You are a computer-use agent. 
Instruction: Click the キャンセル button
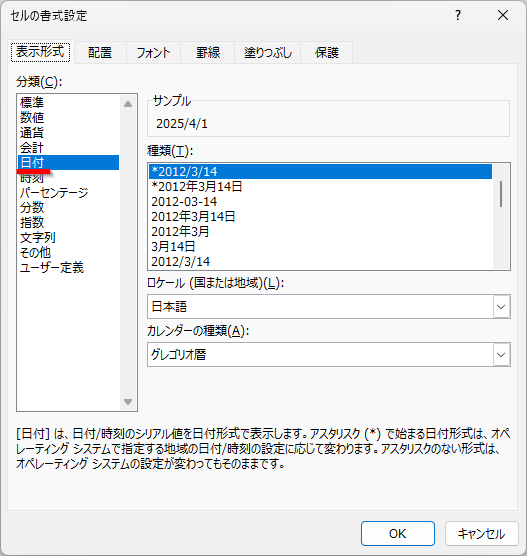click(481, 533)
